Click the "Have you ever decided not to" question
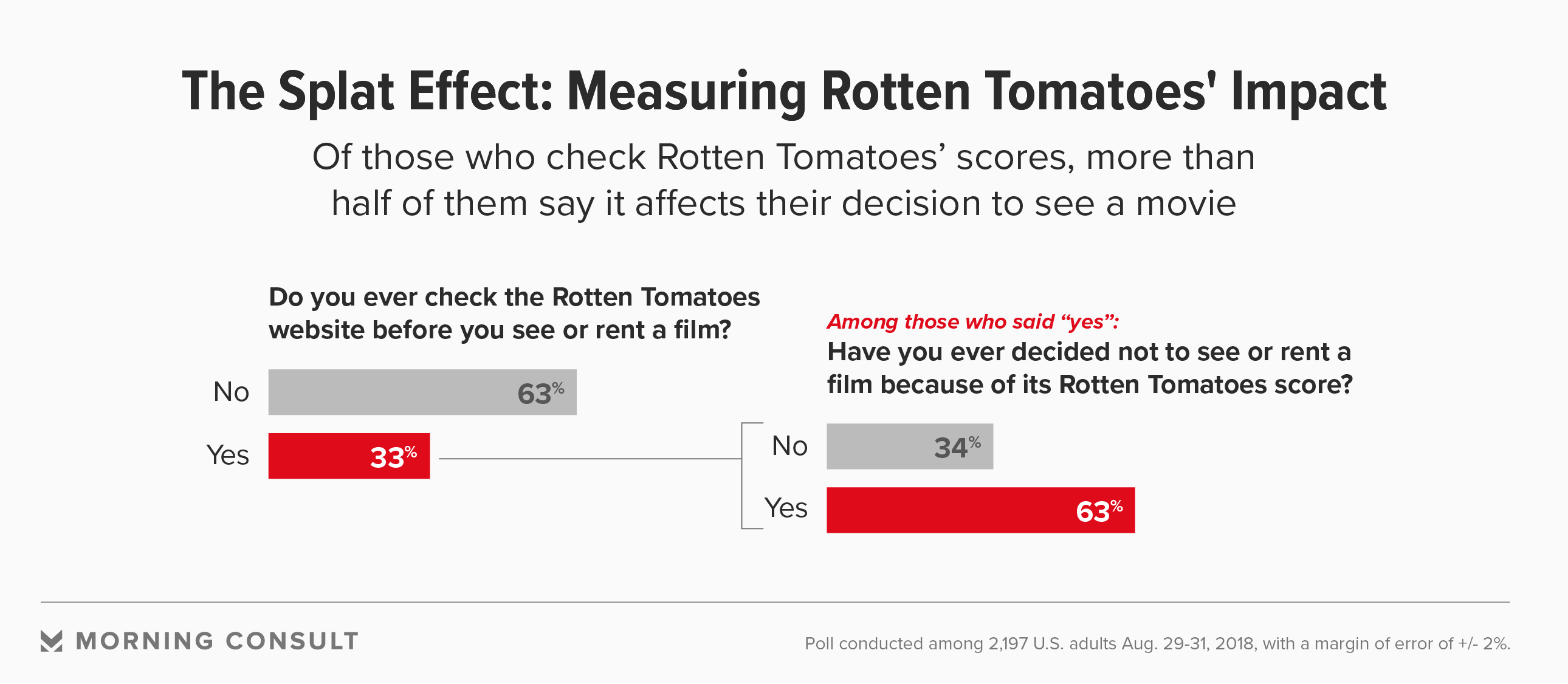Screen dimensions: 1568x684 pyautogui.click(x=1089, y=368)
